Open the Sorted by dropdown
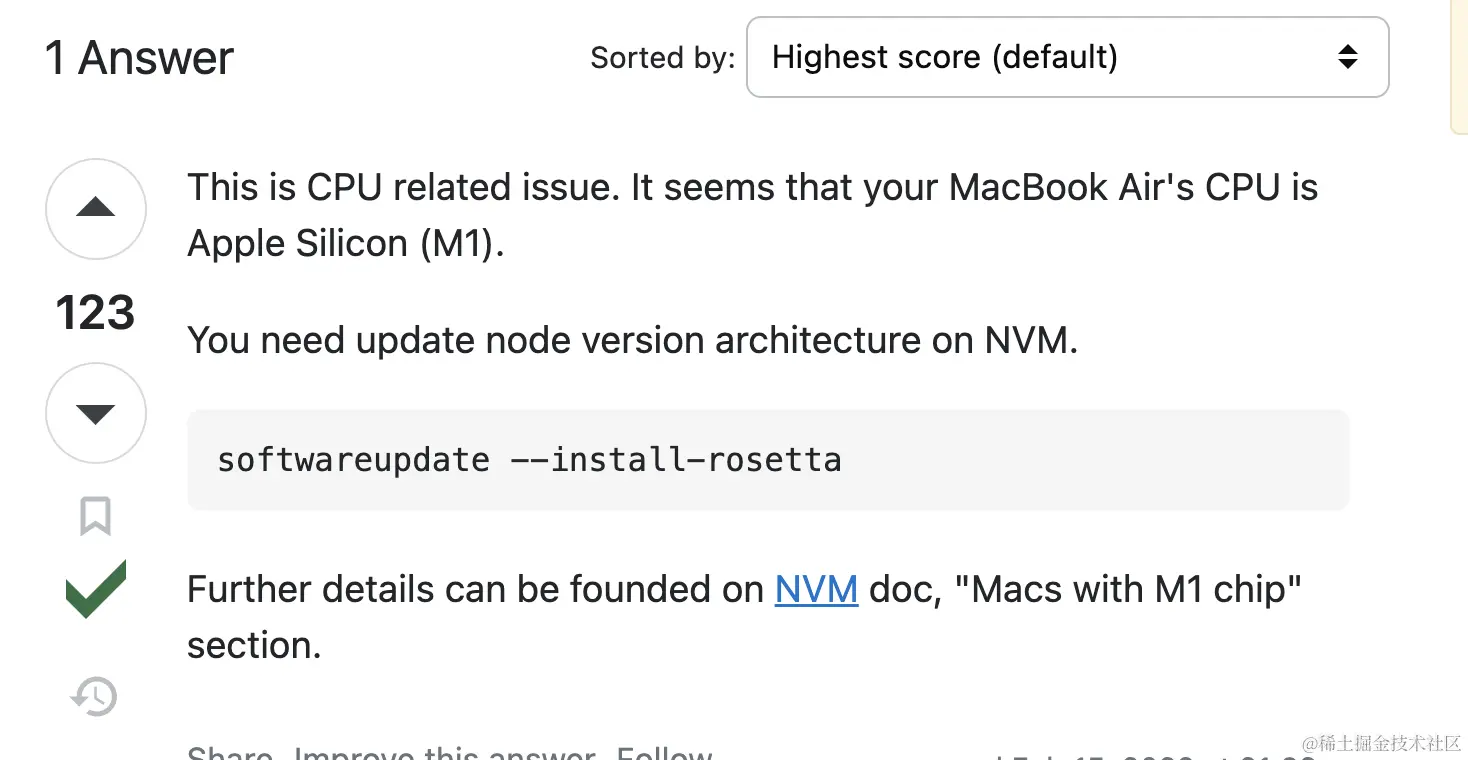The height and width of the screenshot is (760, 1468). coord(1067,57)
